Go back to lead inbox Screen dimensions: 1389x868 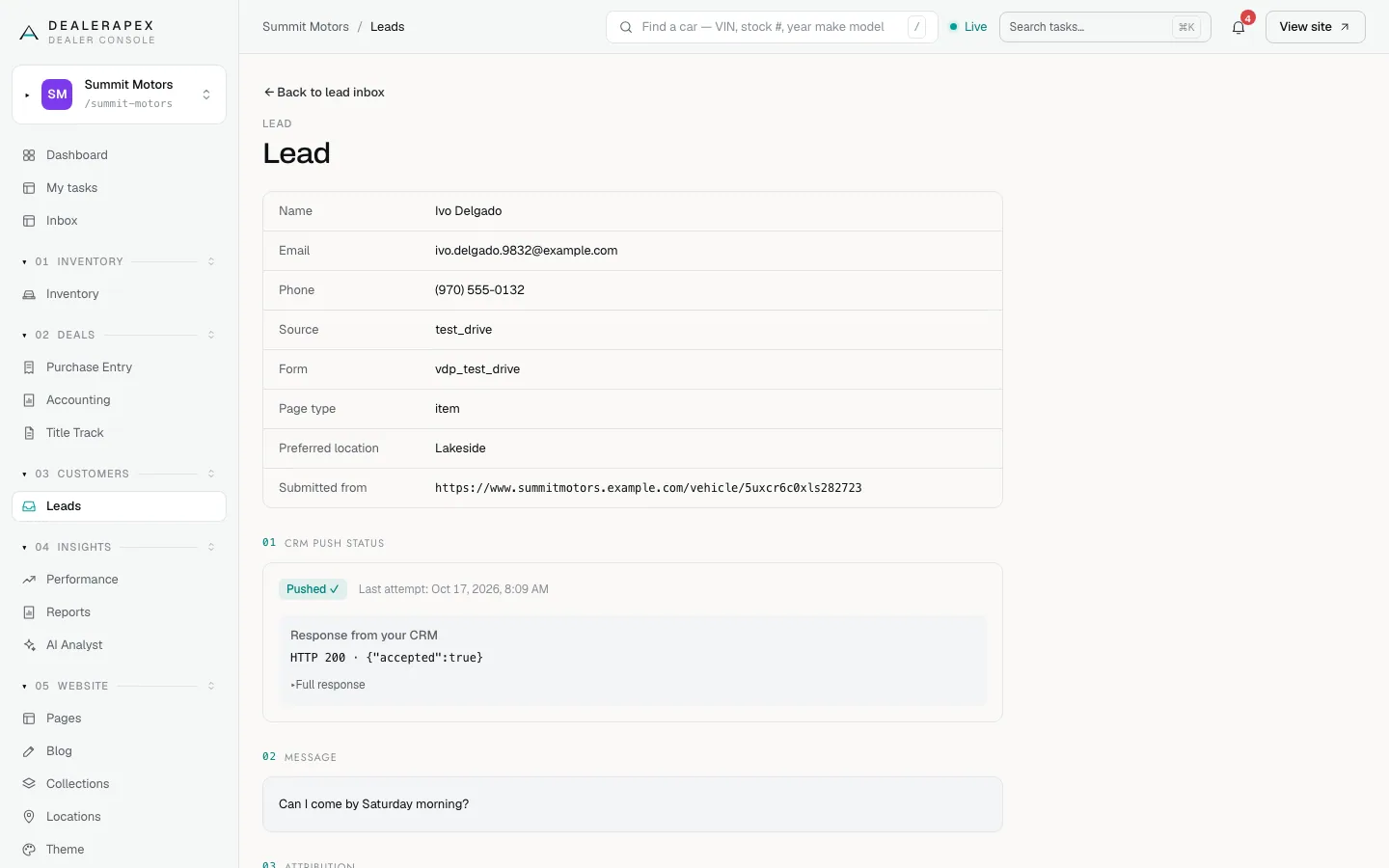tap(324, 93)
